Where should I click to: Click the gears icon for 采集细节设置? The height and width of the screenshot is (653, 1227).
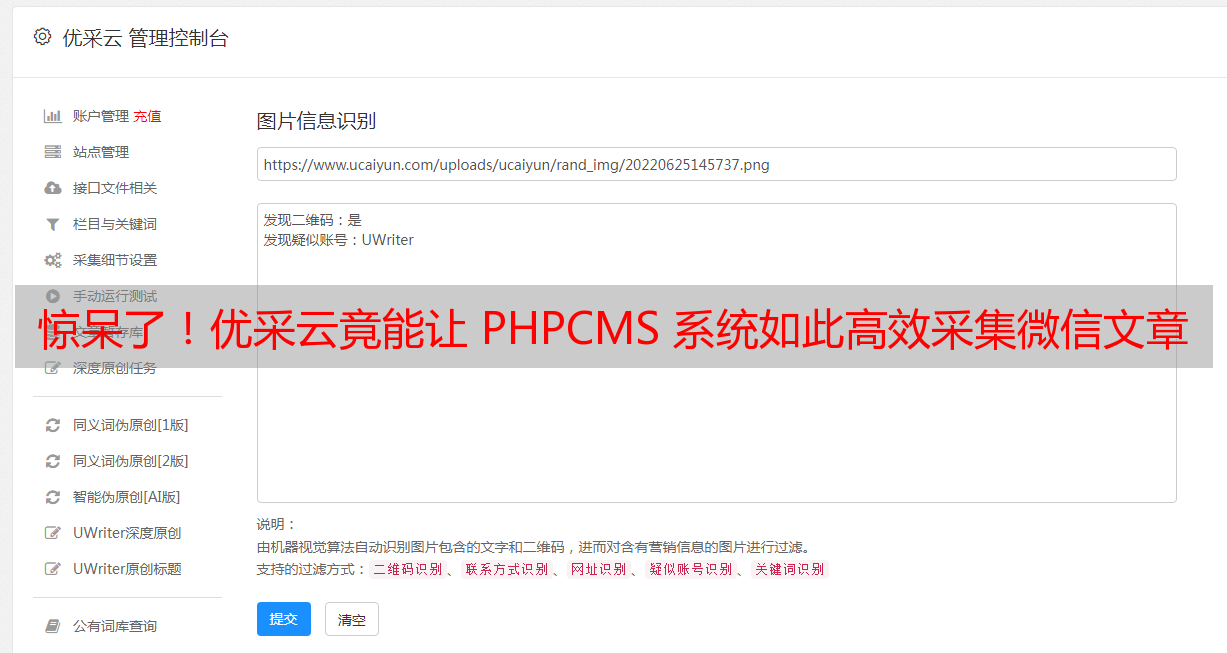point(53,260)
